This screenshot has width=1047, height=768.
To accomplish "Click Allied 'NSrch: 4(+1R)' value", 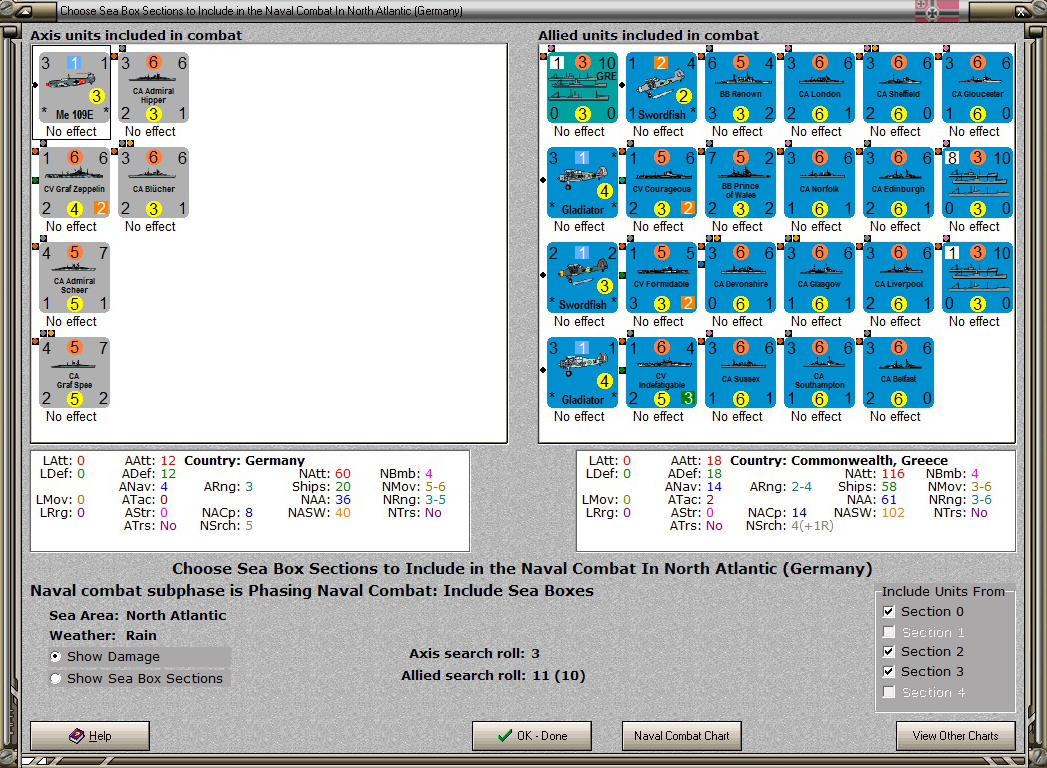I will pos(789,526).
